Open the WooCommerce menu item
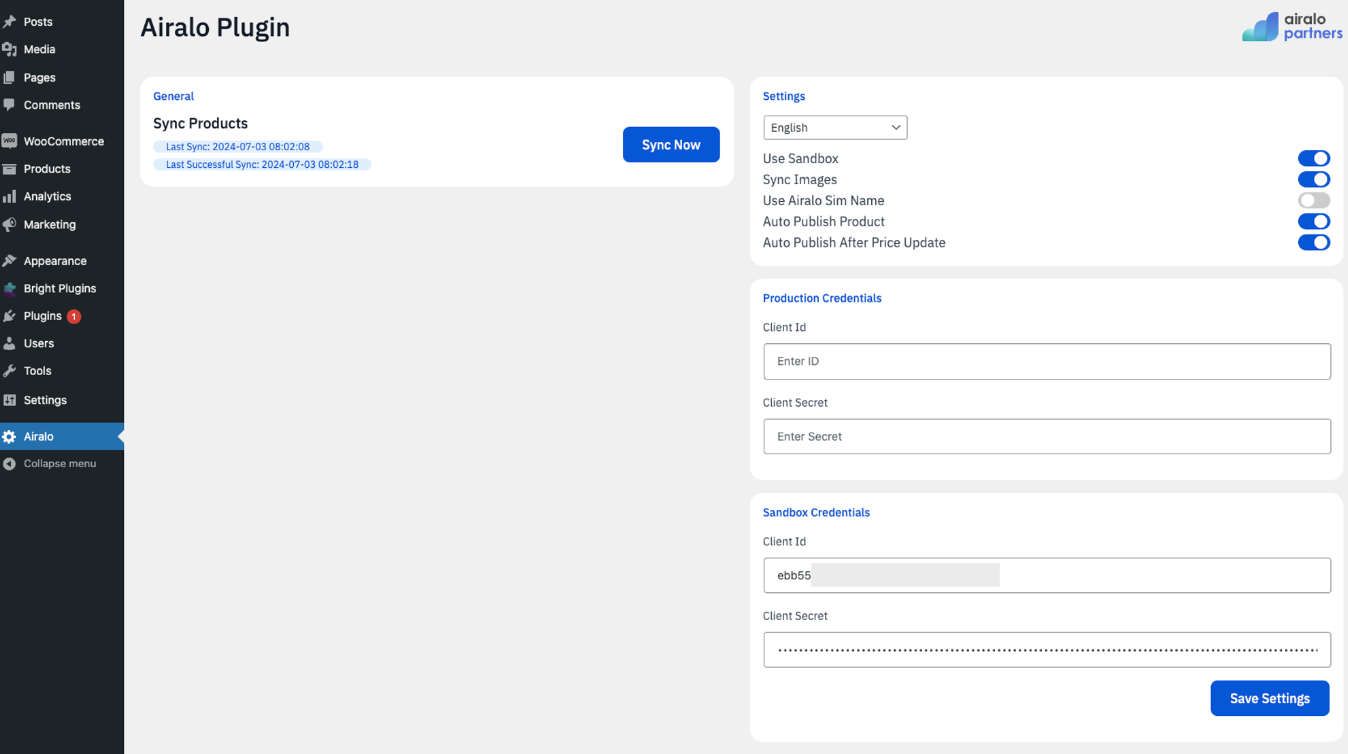The height and width of the screenshot is (754, 1348). (x=62, y=141)
